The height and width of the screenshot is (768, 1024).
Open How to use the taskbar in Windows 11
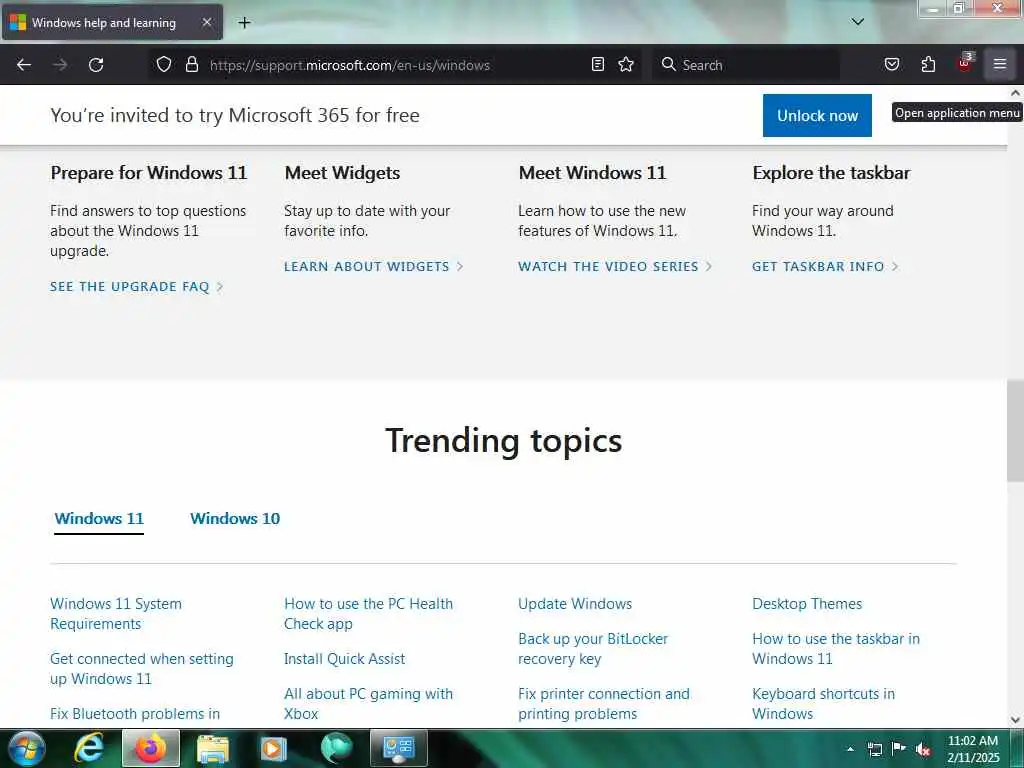835,649
